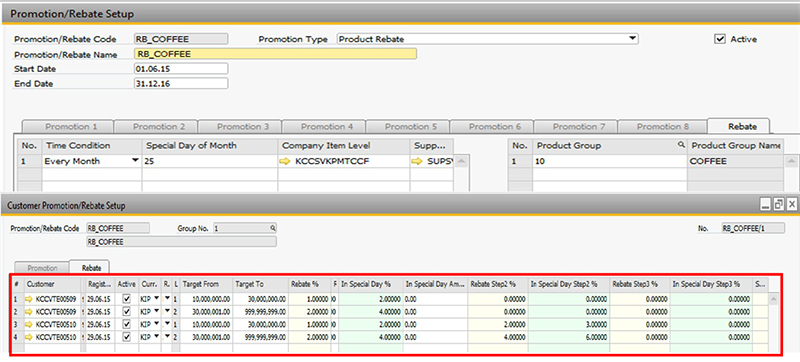Viewport: 800px width, 362px height.
Task: Open the Promotion Type dropdown
Action: [x=632, y=38]
